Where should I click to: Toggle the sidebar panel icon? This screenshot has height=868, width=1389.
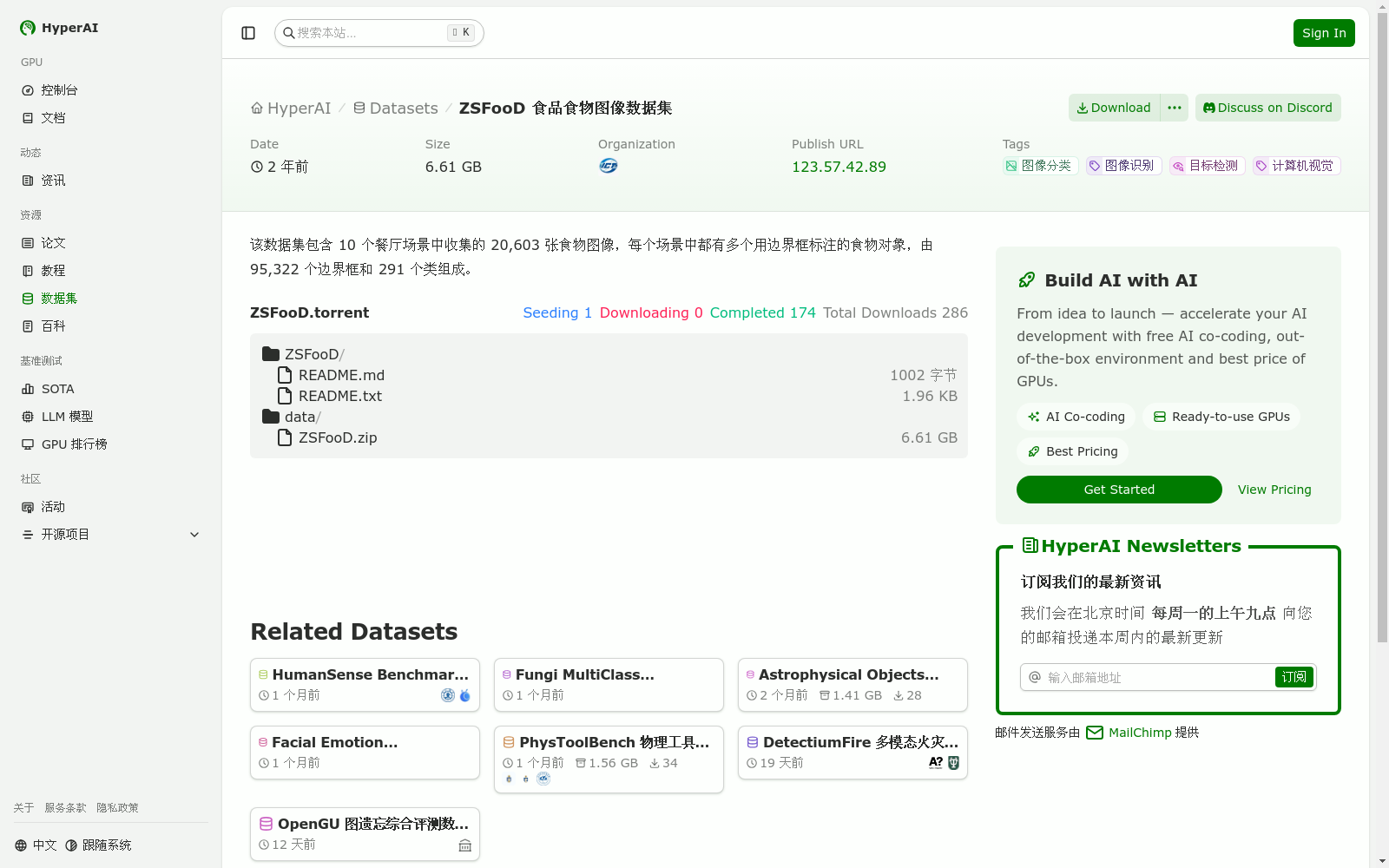[x=248, y=33]
